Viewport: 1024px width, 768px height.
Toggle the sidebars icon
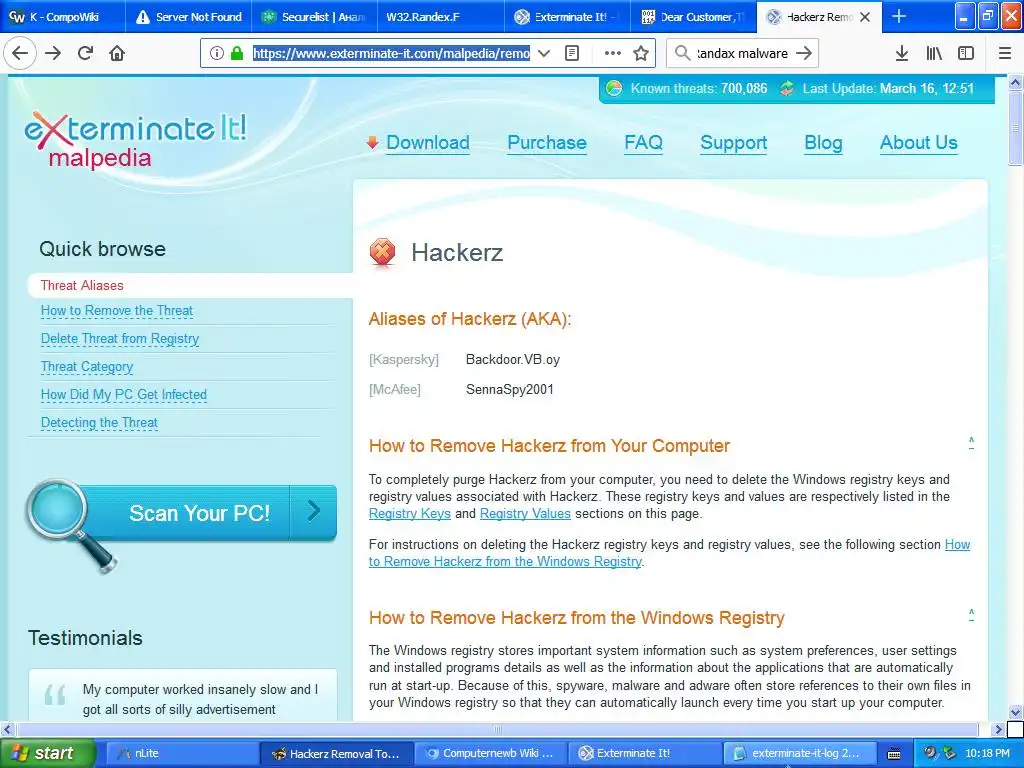pos(966,53)
